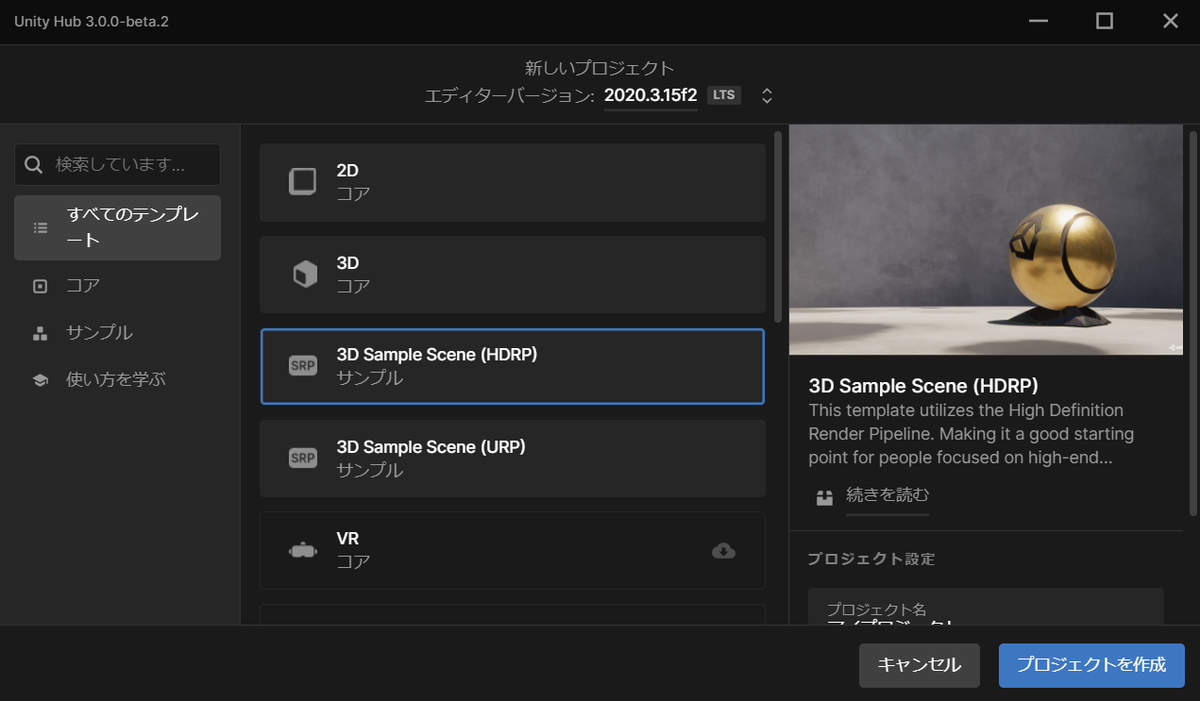The image size is (1200, 701).
Task: Click the golden sphere preview thumbnail
Action: (986, 240)
